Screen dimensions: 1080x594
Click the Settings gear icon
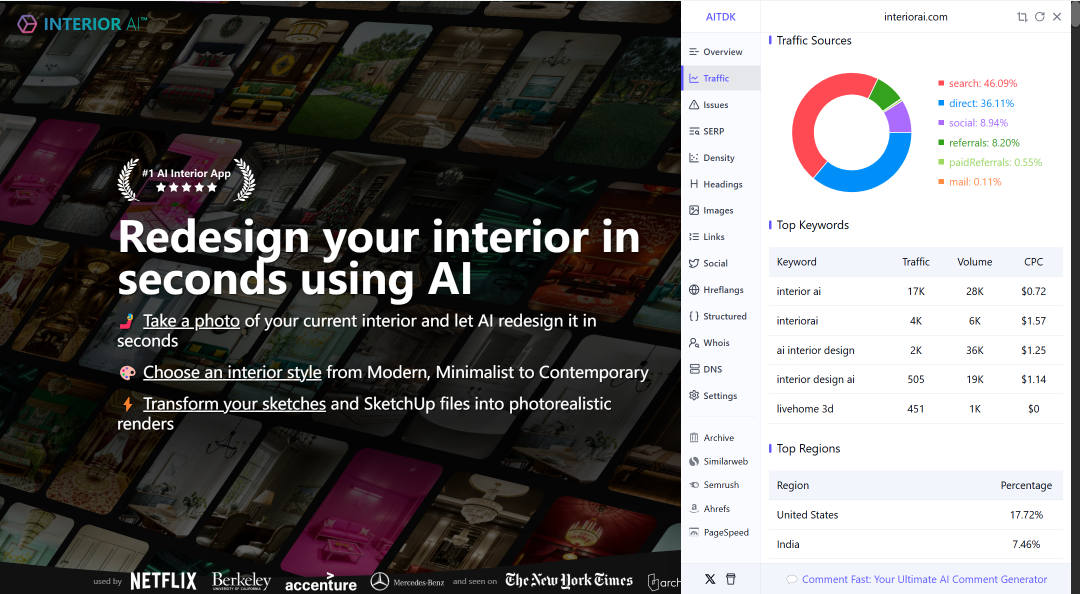(694, 396)
